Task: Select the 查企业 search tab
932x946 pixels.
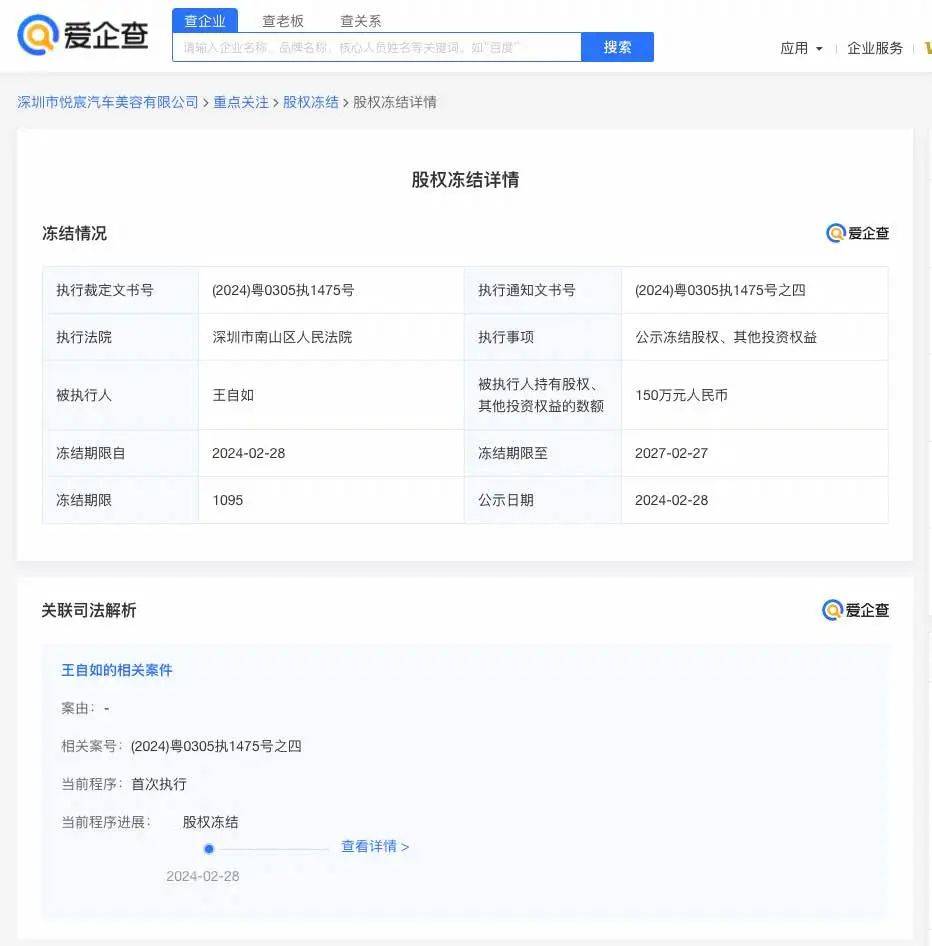Action: click(205, 21)
